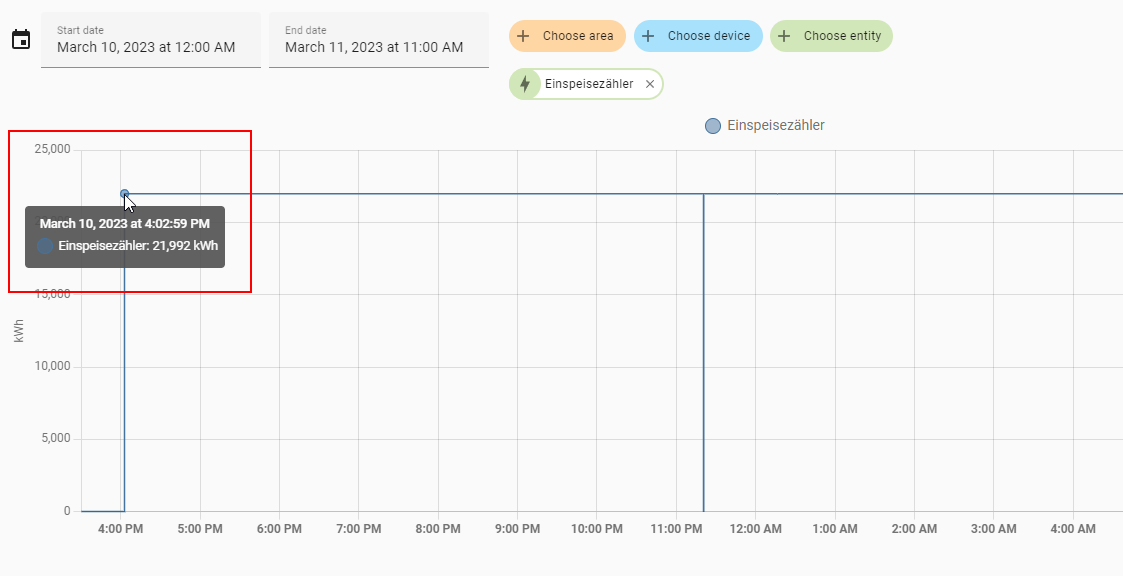
Task: Select the highlighted data point on the chart
Action: click(124, 193)
